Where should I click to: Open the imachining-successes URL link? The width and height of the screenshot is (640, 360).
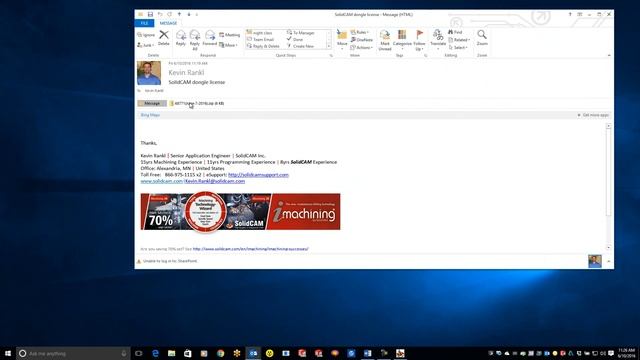251,249
